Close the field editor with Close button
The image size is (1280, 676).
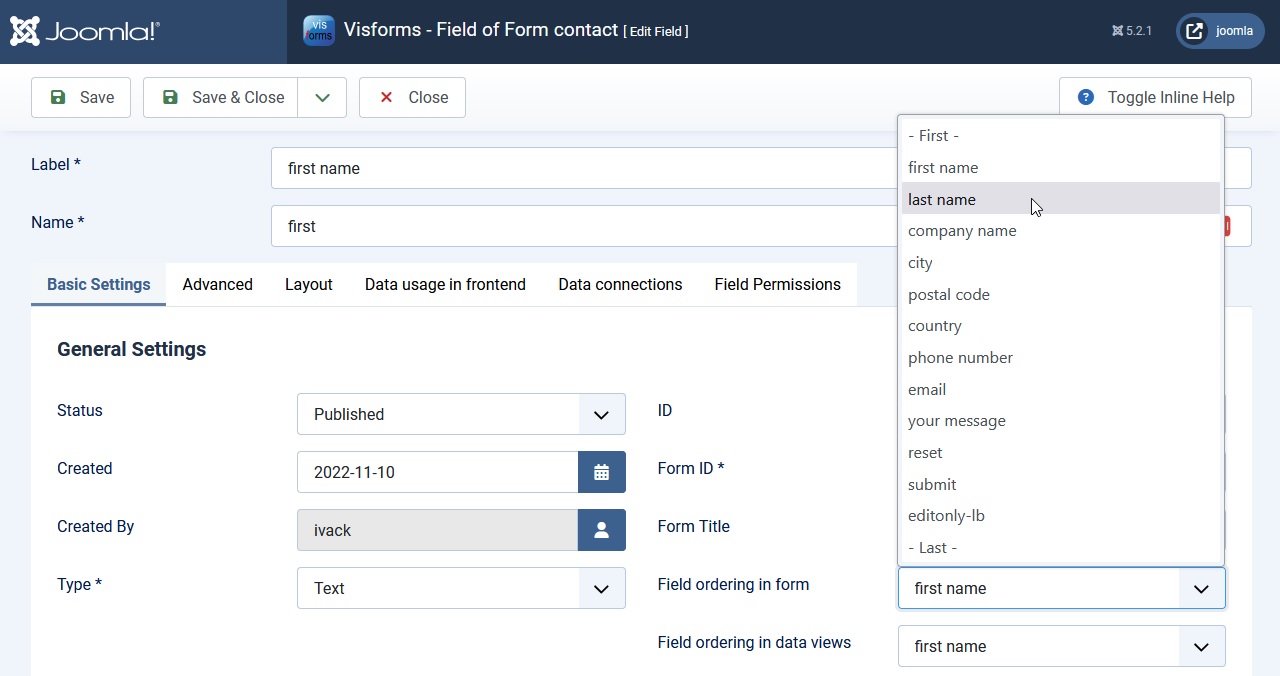tap(412, 97)
